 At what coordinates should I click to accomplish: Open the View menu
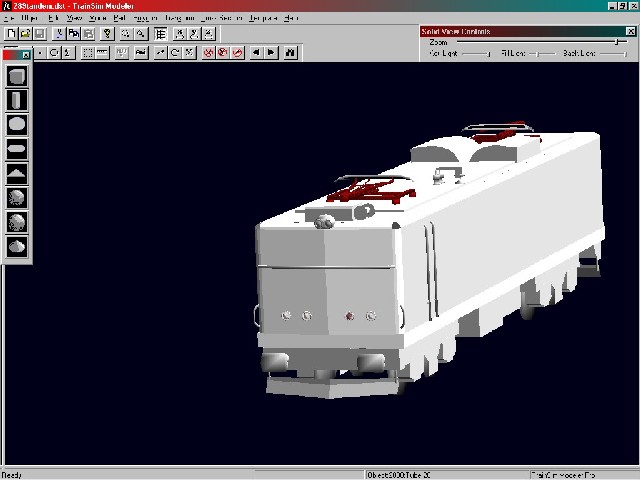pyautogui.click(x=73, y=18)
